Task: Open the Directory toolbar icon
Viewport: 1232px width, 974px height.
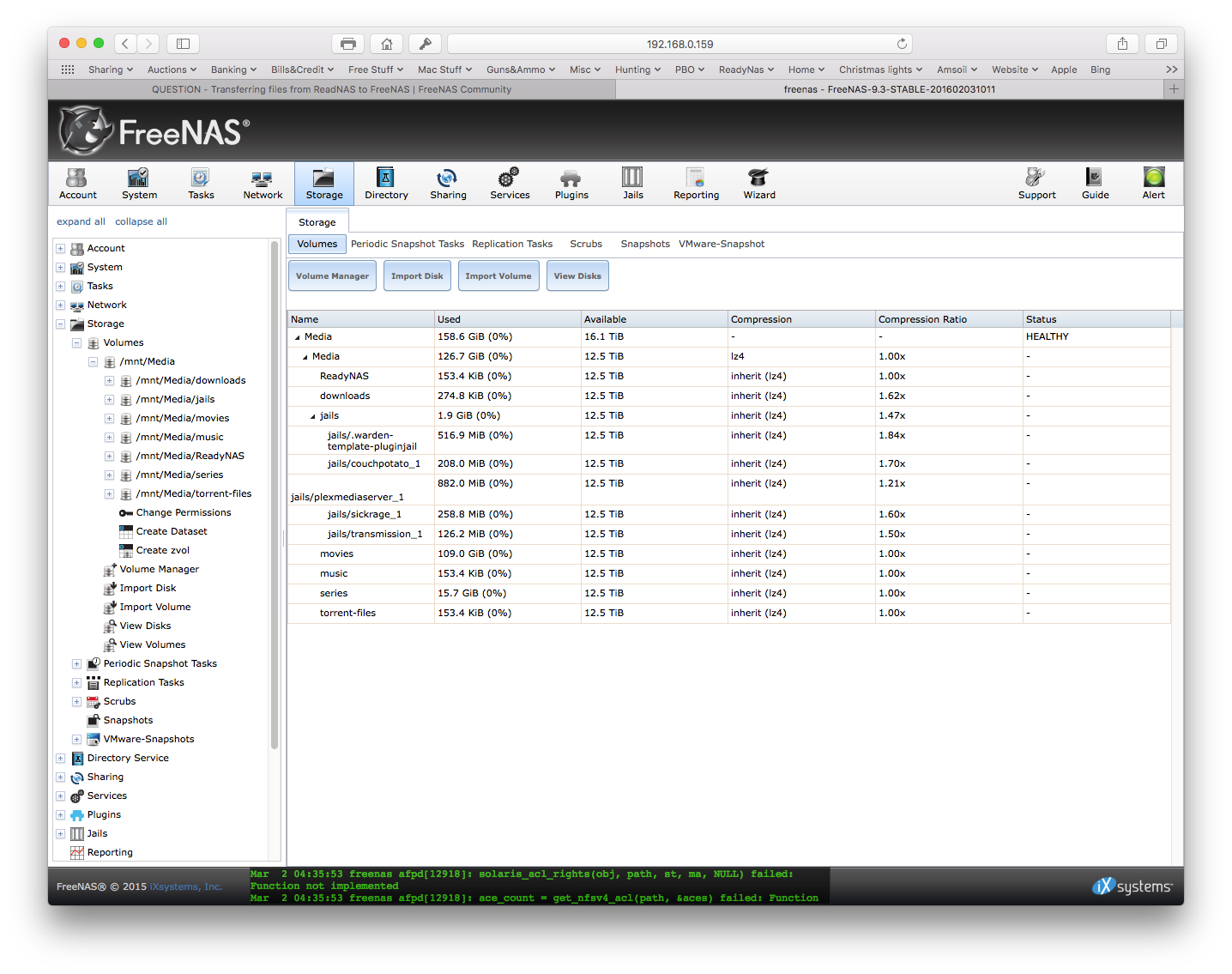Action: (386, 184)
